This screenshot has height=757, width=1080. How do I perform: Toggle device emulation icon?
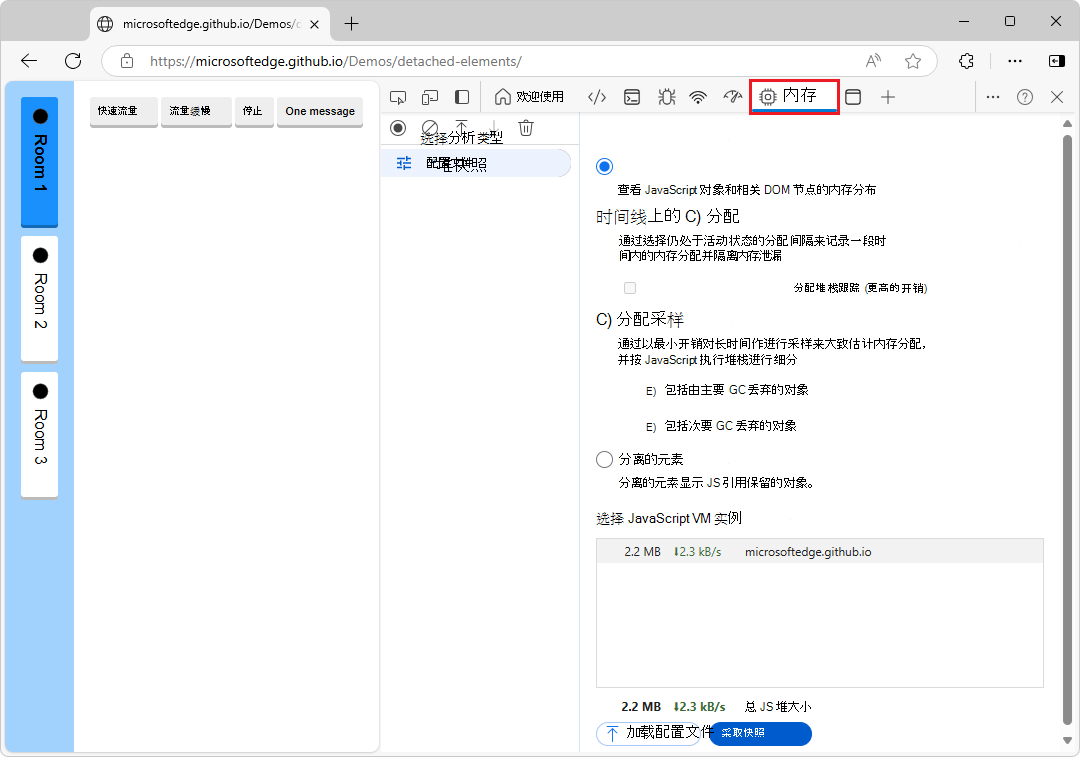[430, 97]
